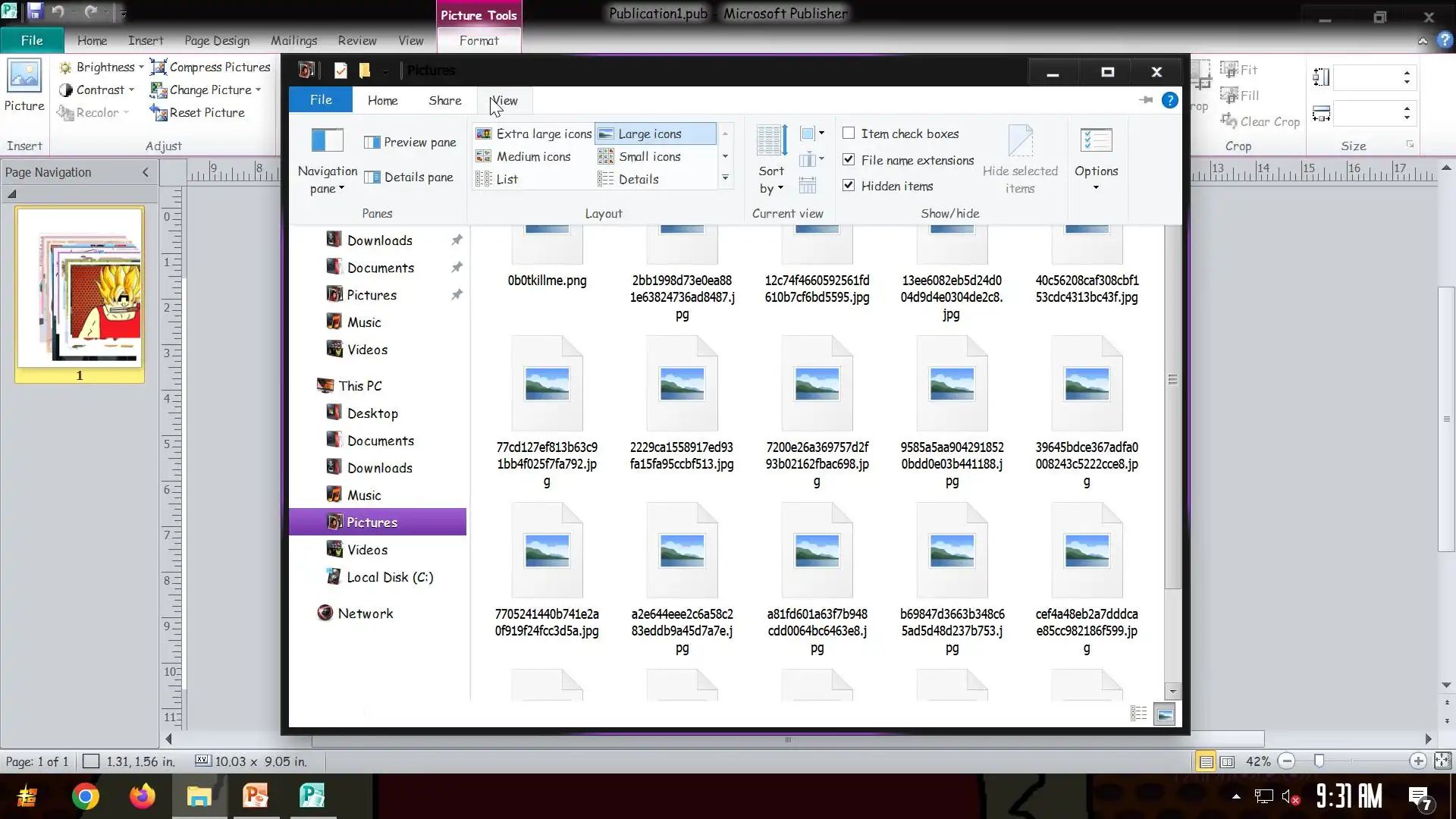The height and width of the screenshot is (819, 1456).
Task: Switch to the Page Design tab
Action: pyautogui.click(x=216, y=41)
